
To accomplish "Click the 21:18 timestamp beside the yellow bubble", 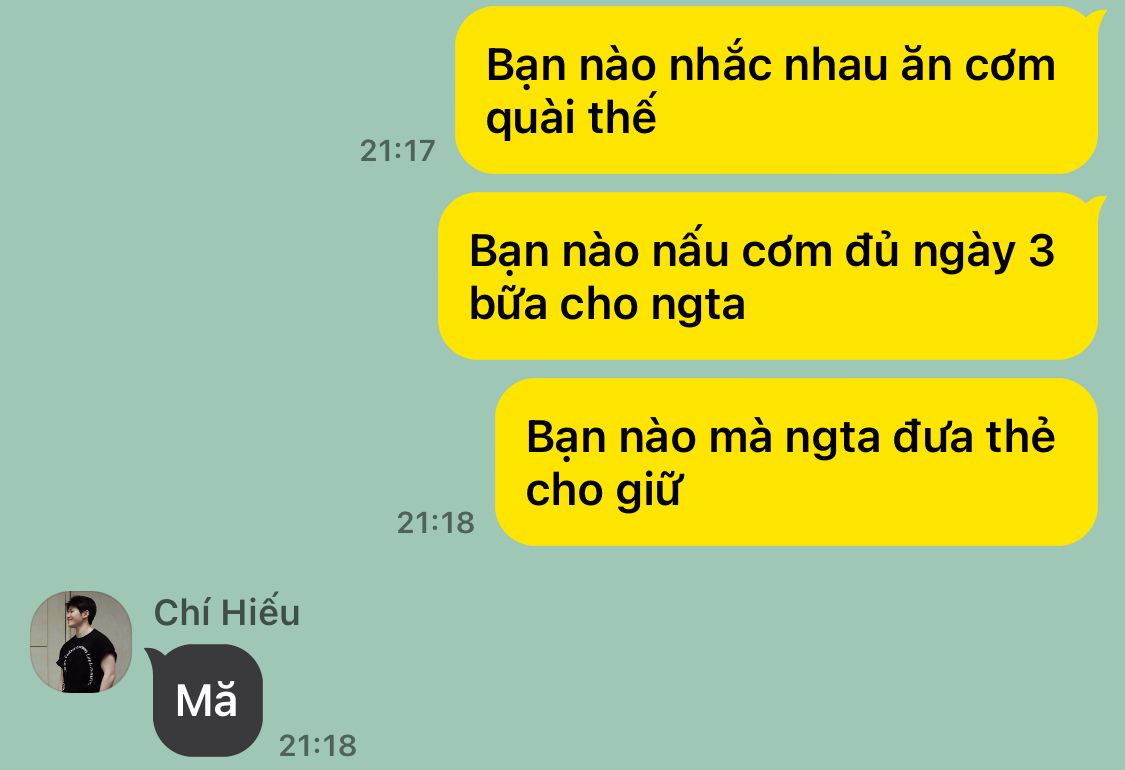I will click(436, 522).
